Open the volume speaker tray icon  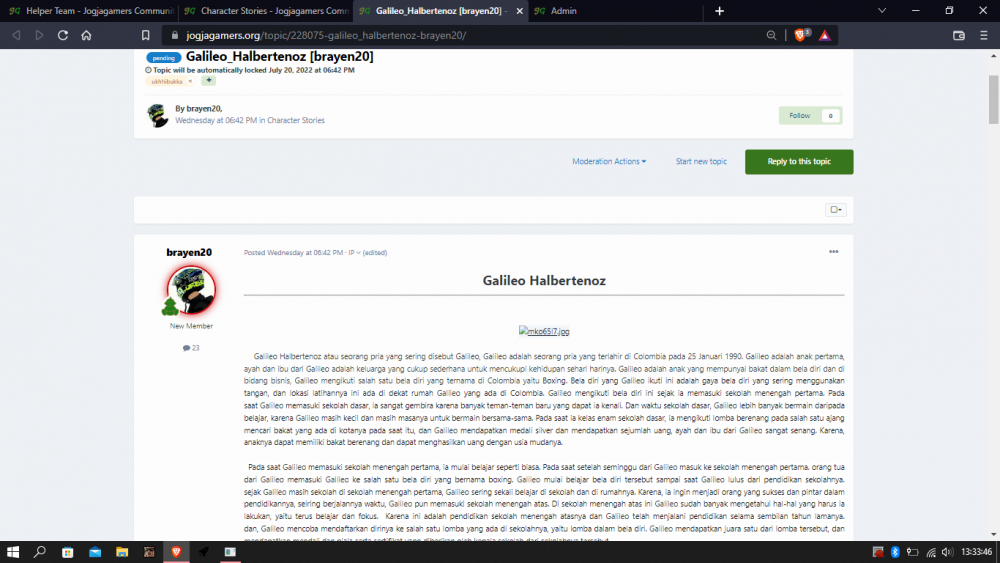click(x=946, y=552)
